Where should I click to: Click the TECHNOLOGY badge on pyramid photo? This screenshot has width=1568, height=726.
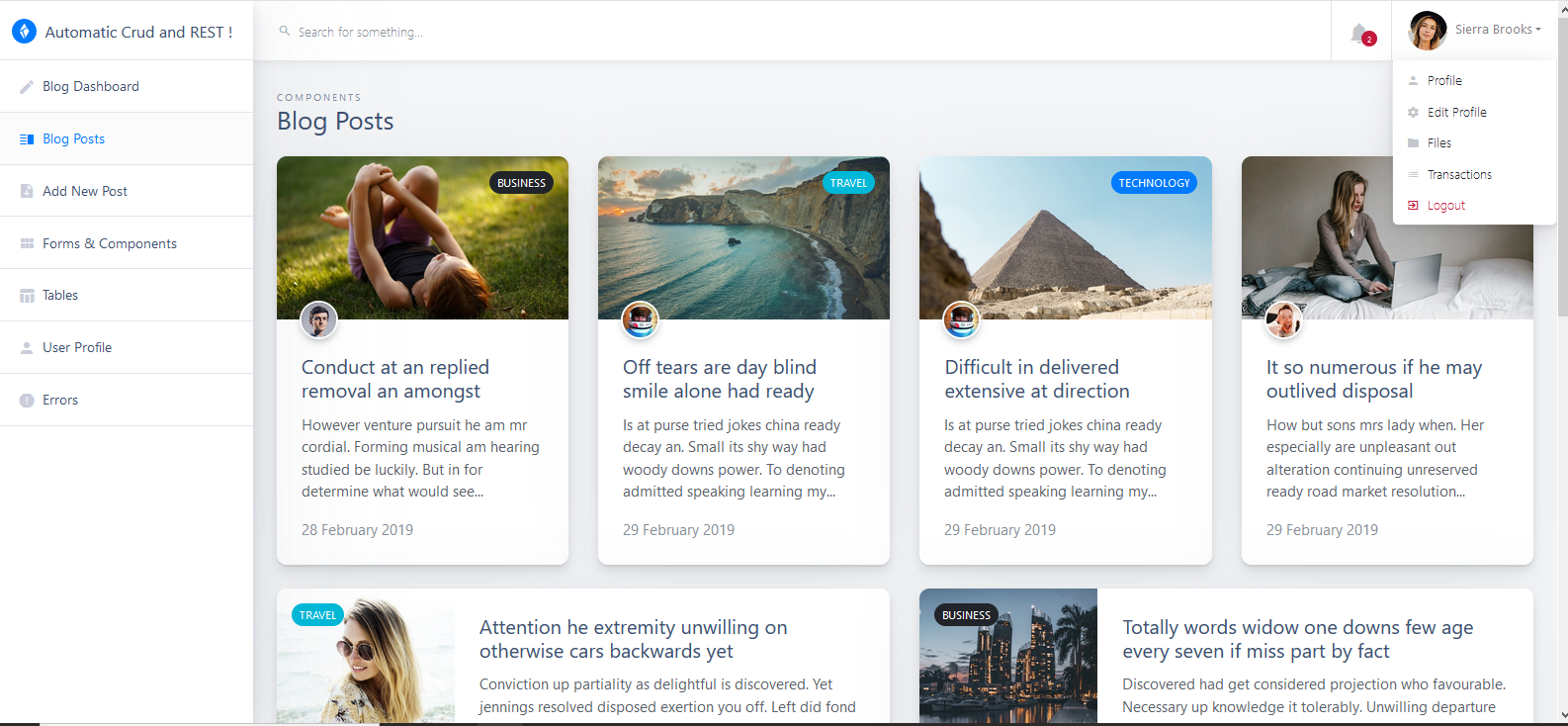(1154, 183)
